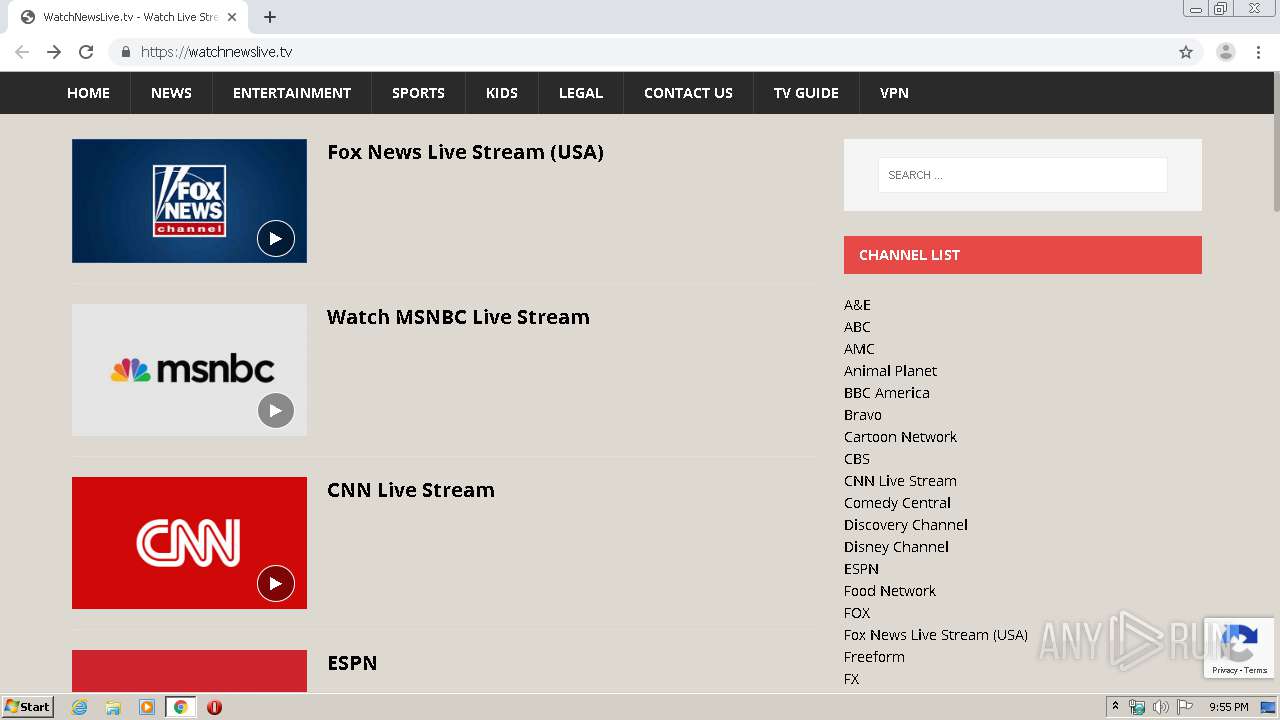Screen dimensions: 1280x720
Task: Click the browser address bar URL
Action: pyautogui.click(x=216, y=52)
